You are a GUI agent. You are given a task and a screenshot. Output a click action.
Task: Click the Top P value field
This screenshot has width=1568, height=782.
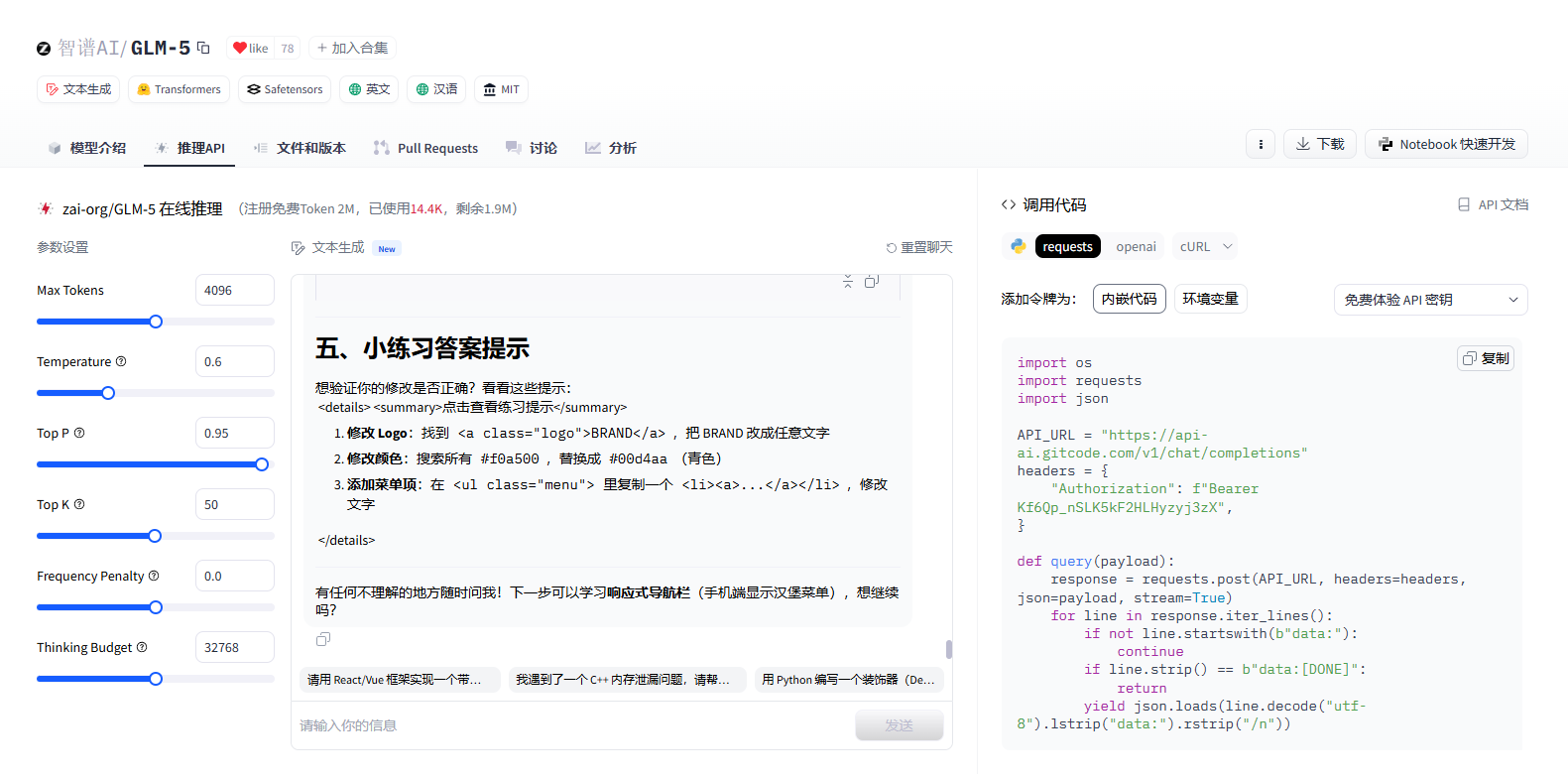235,433
